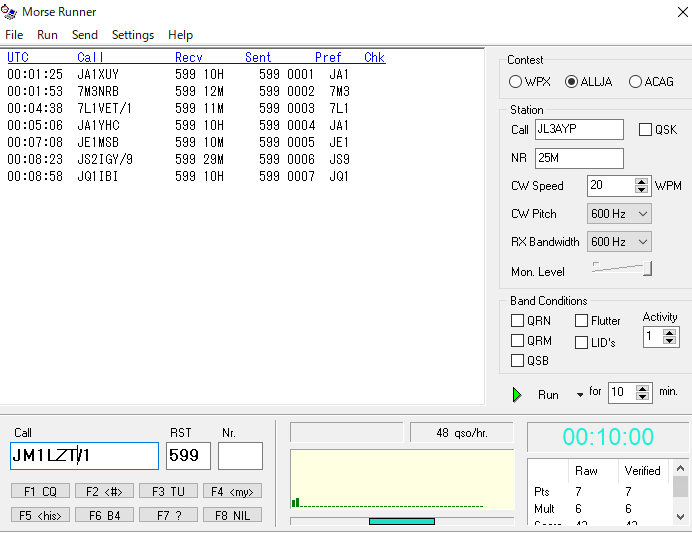This screenshot has width=692, height=533.
Task: Click the UTC column header
Action: [x=18, y=57]
